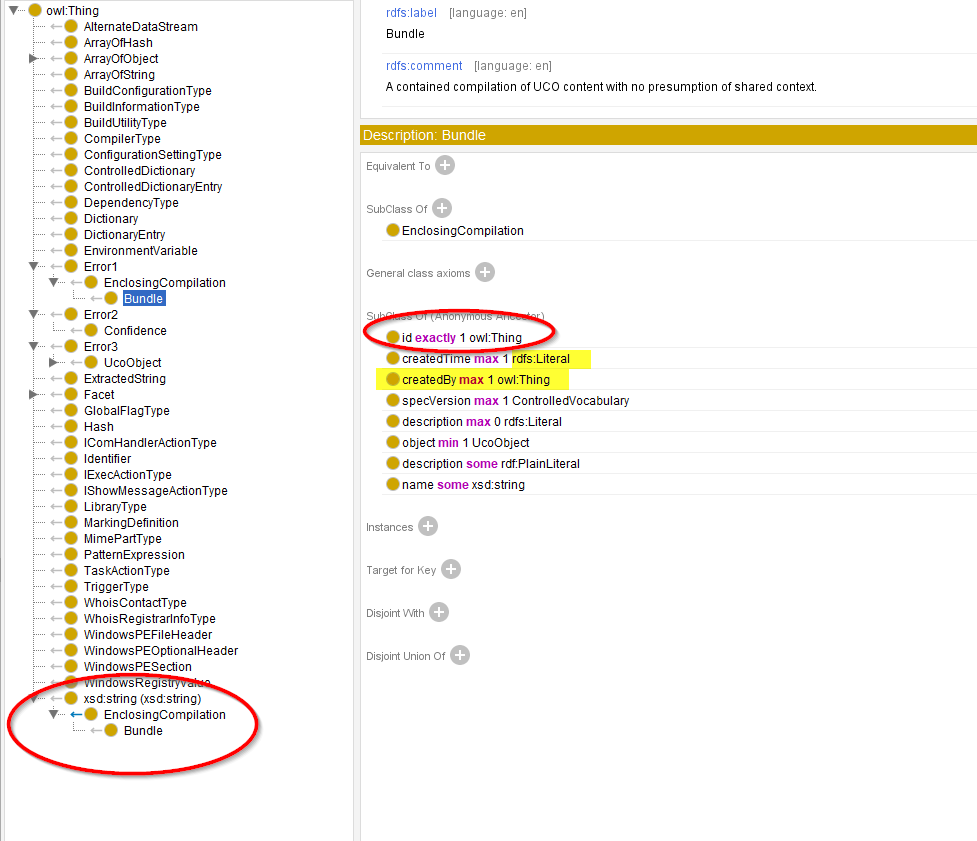Image resolution: width=977 pixels, height=841 pixels.
Task: Click the EnclosingCompilation class icon under SubClass Of
Action: 393,230
